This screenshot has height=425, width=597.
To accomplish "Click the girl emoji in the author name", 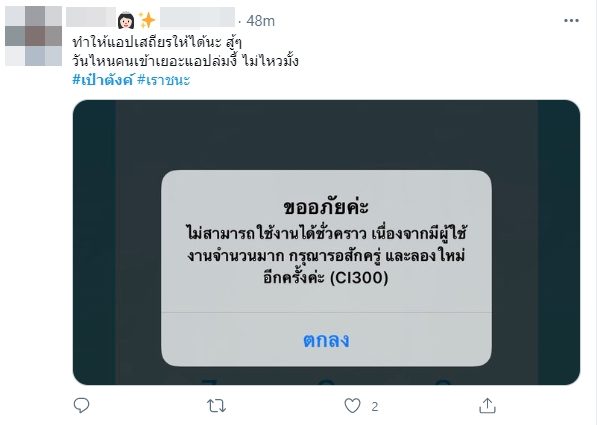I will pos(126,21).
